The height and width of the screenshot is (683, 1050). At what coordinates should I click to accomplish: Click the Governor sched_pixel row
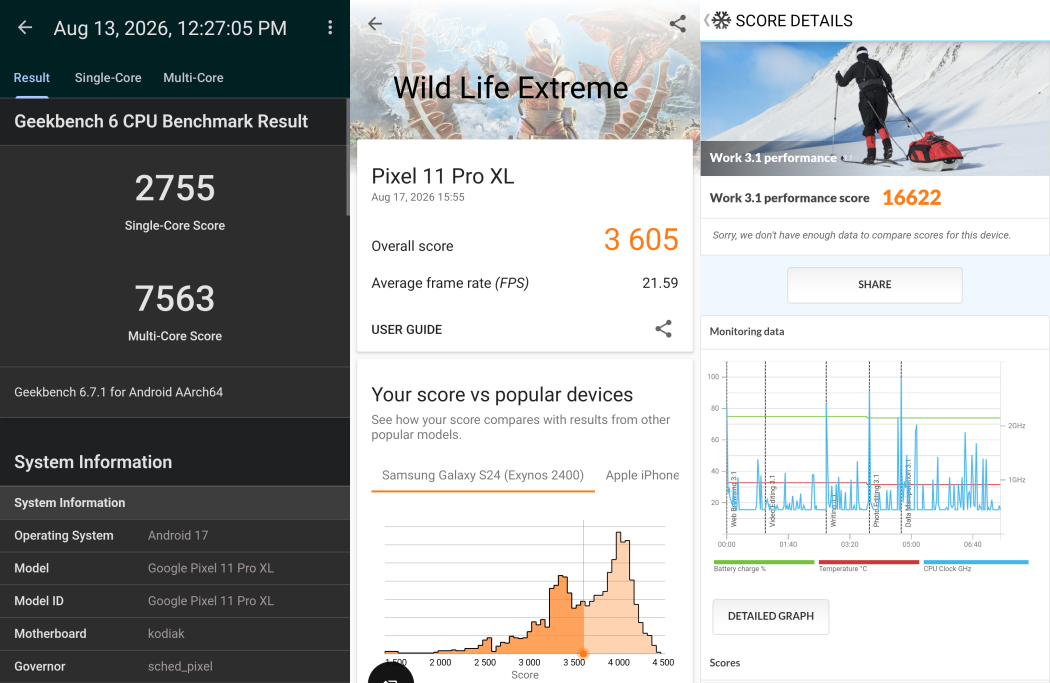(x=175, y=666)
